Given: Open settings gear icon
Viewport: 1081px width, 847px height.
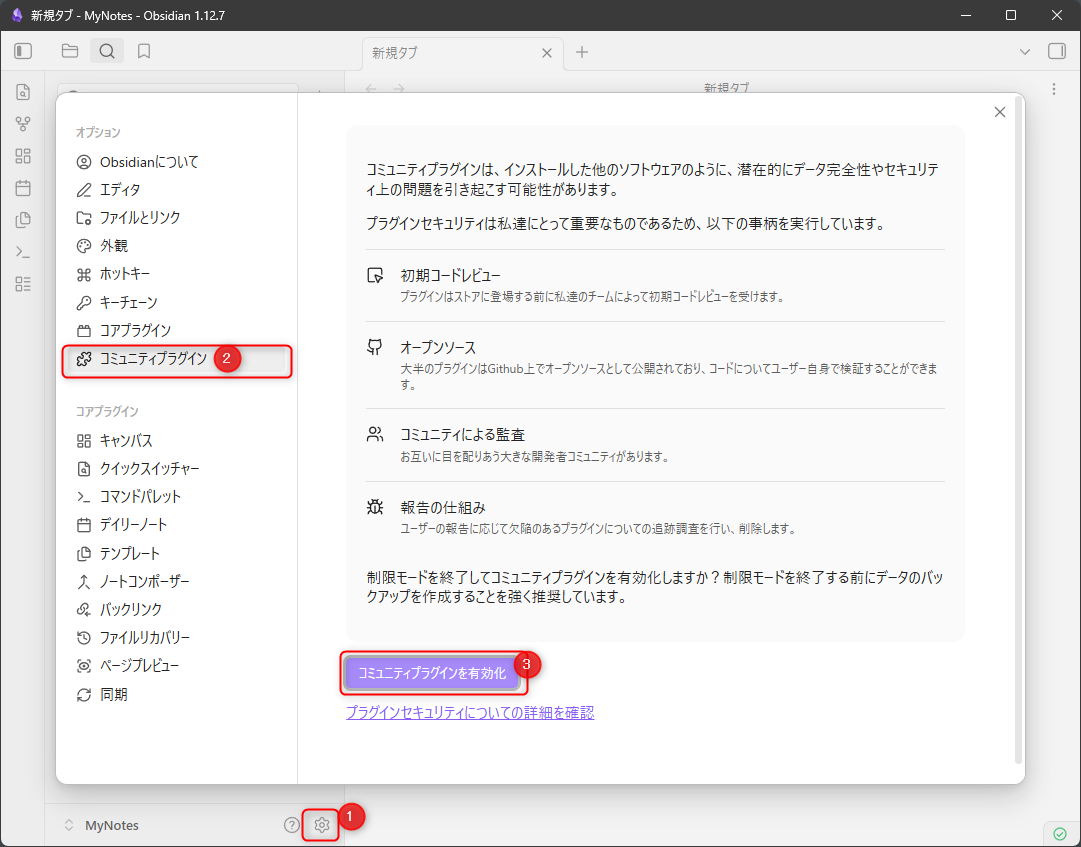Looking at the screenshot, I should [x=322, y=825].
